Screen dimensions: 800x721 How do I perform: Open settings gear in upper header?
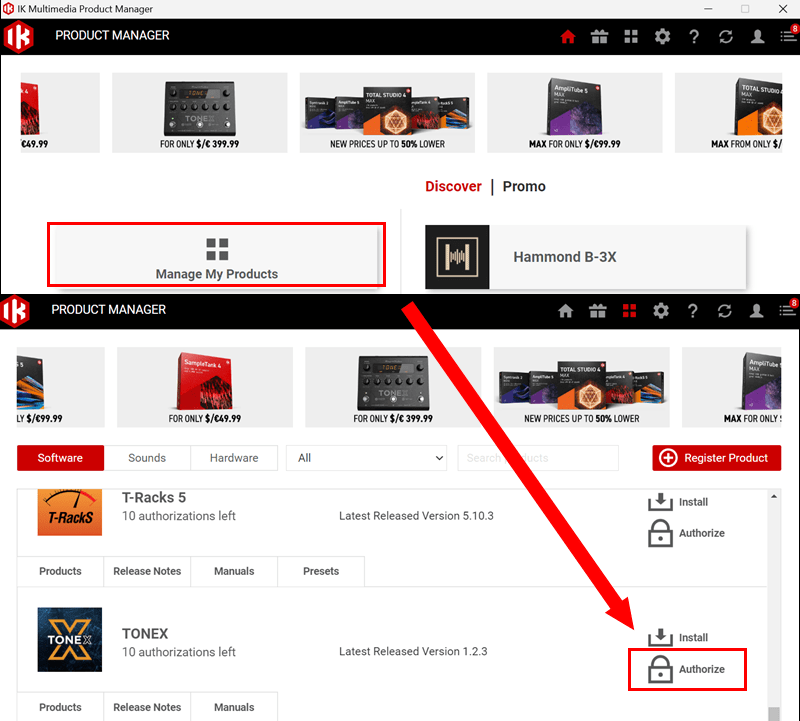coord(662,36)
